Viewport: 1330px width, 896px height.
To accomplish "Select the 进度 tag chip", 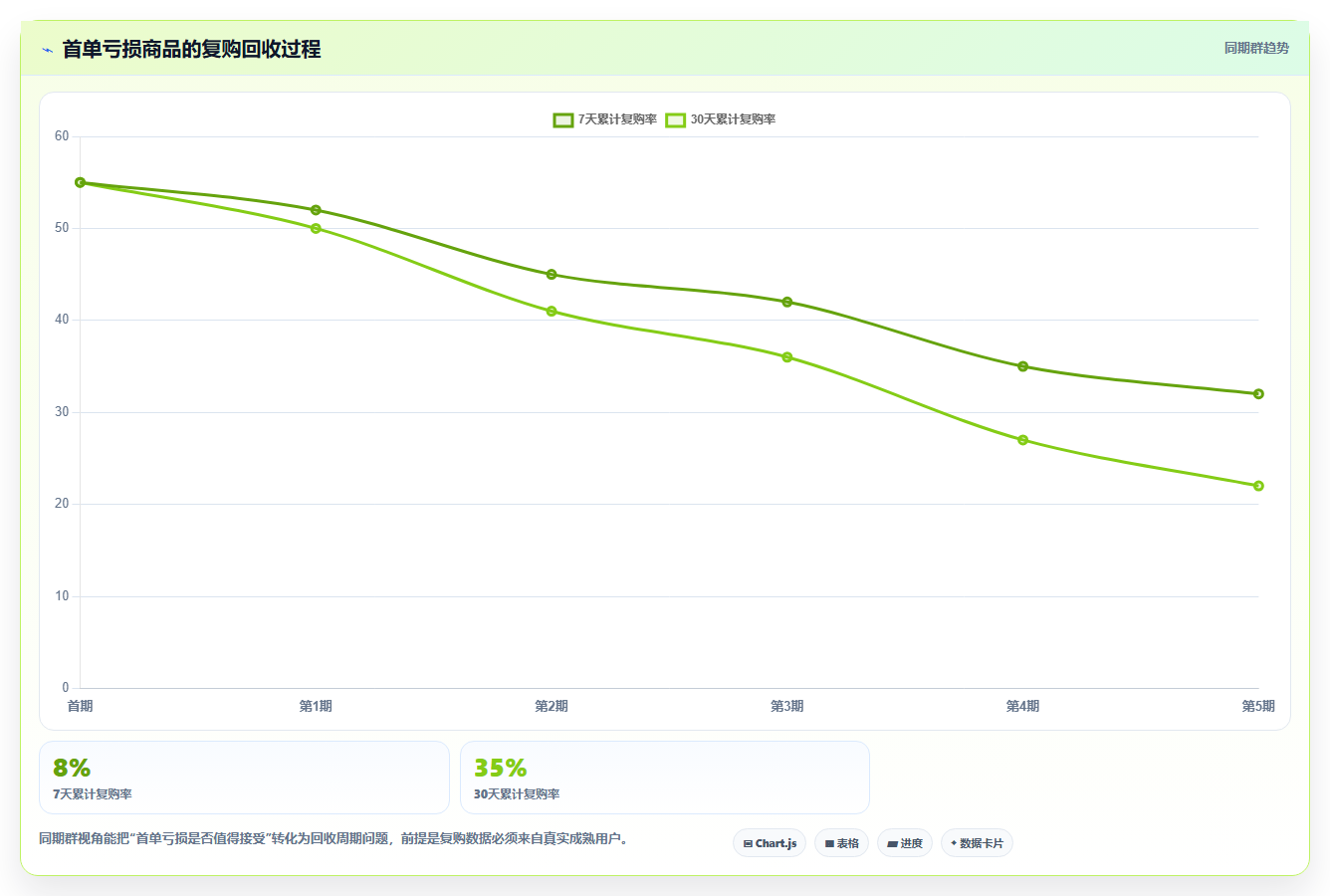I will [904, 843].
